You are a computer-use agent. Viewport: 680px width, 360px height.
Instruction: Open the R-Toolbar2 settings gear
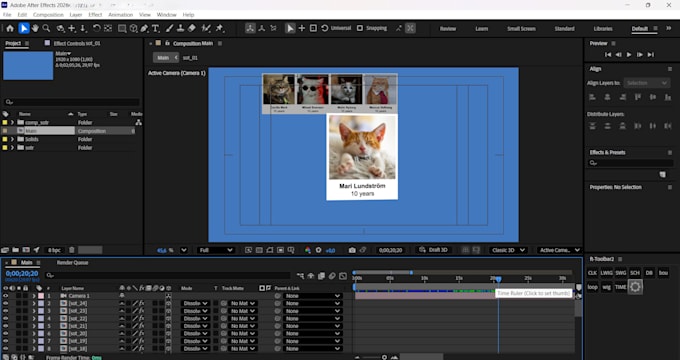(635, 287)
